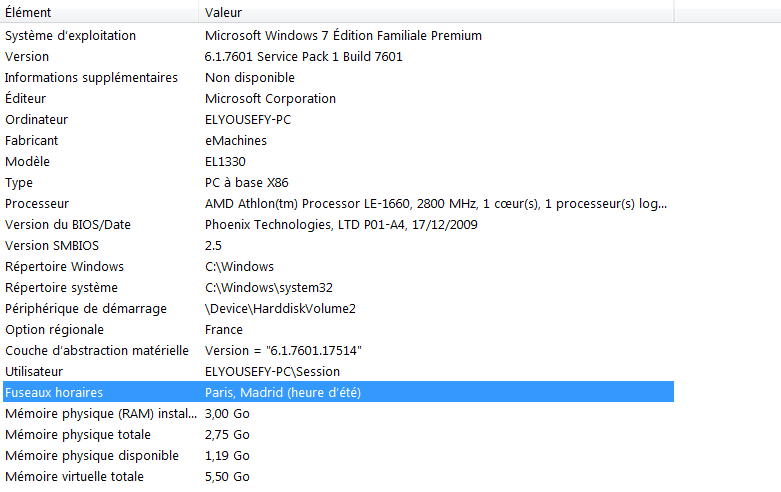Screen dimensions: 781x492
Task: Click the Valeur column header
Action: click(436, 12)
